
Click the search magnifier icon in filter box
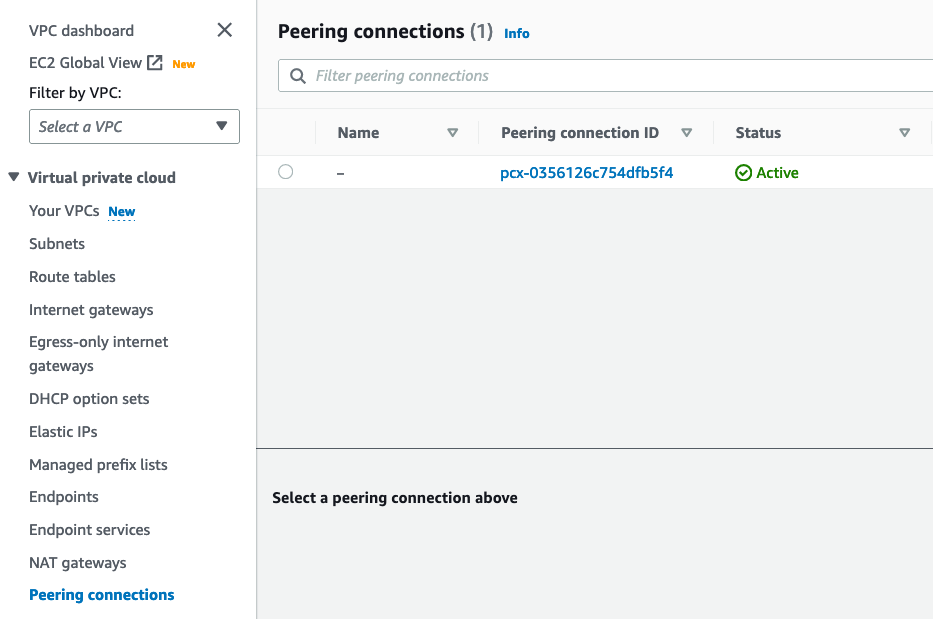tap(297, 76)
